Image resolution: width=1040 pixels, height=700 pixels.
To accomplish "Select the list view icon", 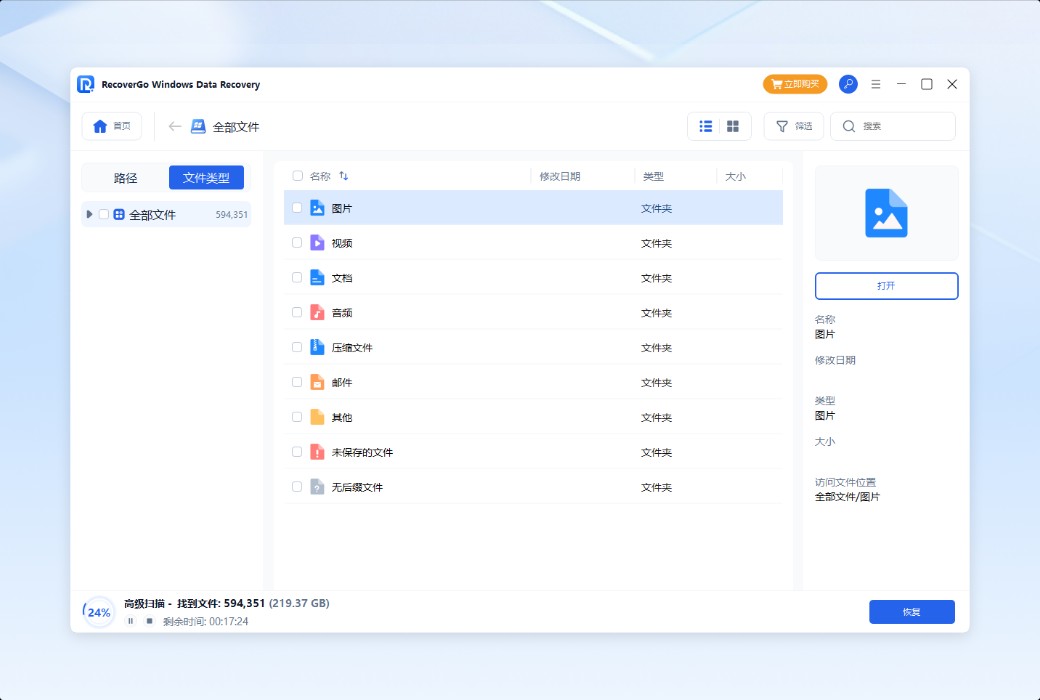I will 705,126.
